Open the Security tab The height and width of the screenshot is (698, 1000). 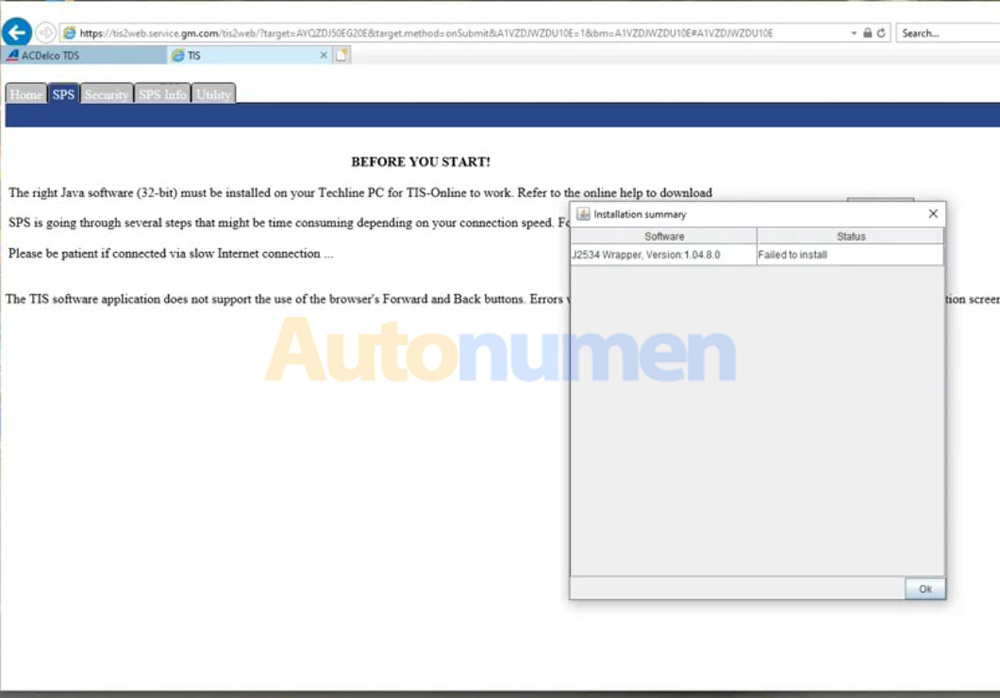[x=107, y=93]
